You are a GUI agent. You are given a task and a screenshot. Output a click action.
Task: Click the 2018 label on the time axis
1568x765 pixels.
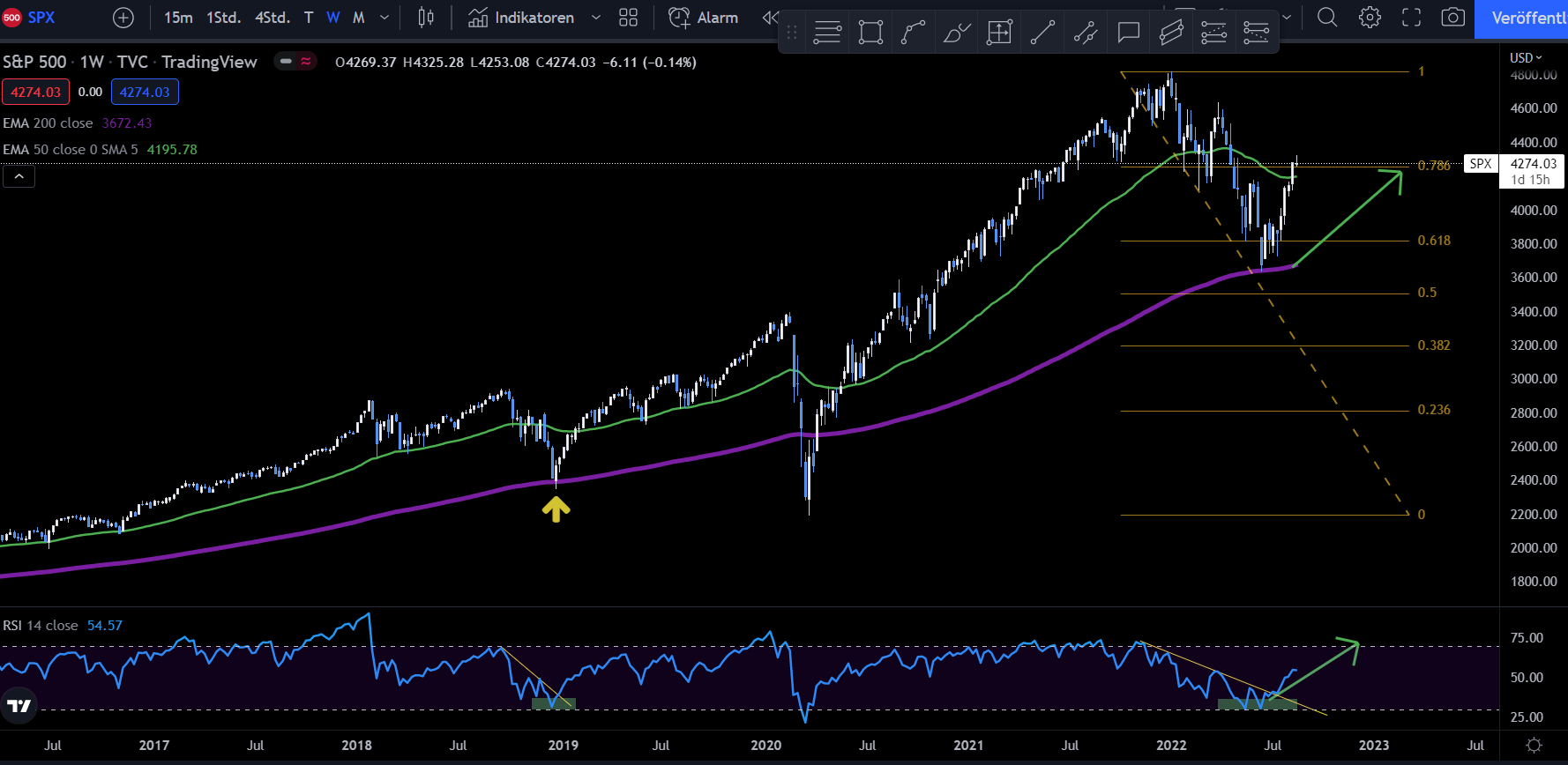click(356, 746)
